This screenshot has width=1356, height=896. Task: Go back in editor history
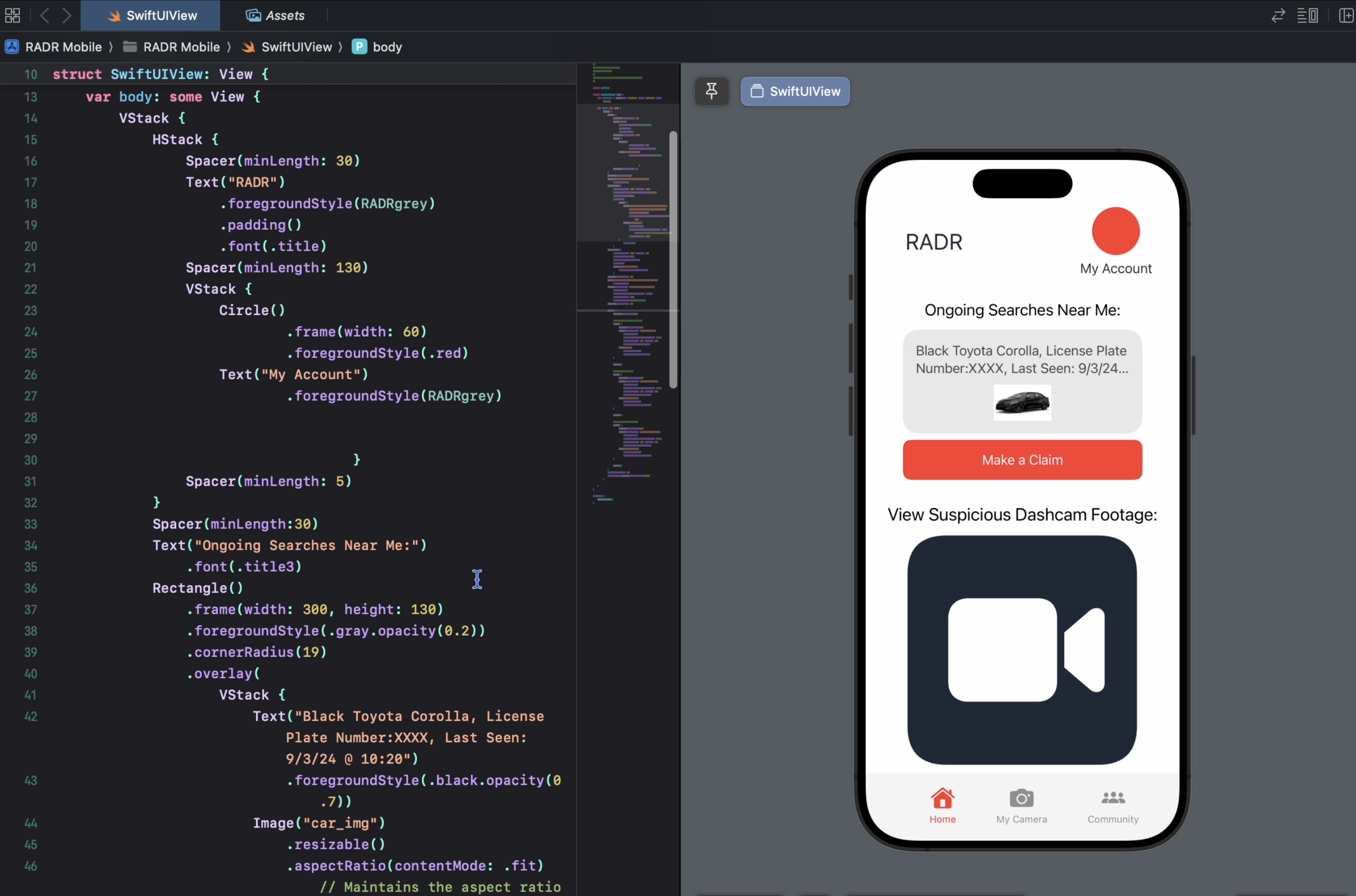coord(45,15)
